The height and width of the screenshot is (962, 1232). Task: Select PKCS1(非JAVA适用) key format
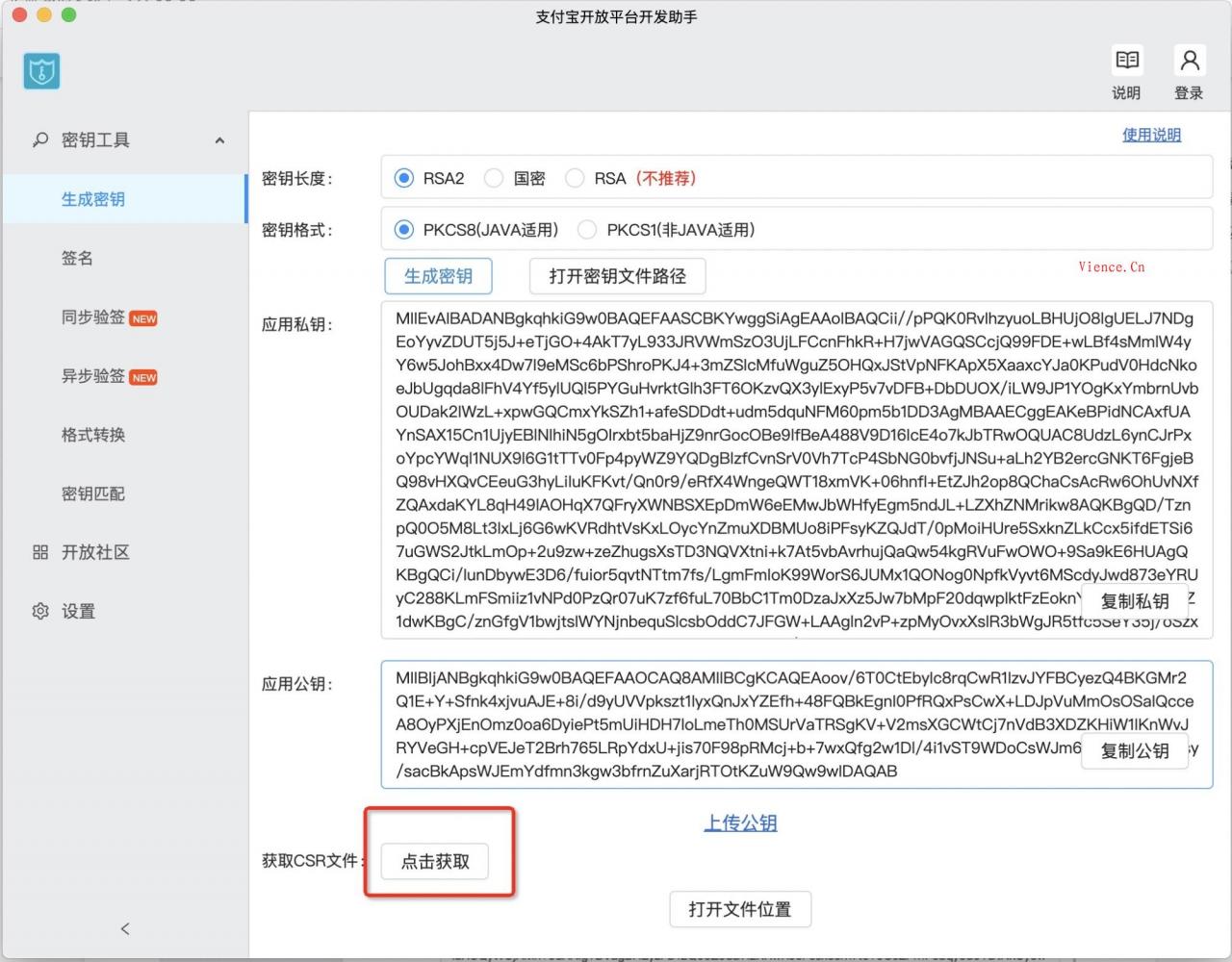point(587,229)
